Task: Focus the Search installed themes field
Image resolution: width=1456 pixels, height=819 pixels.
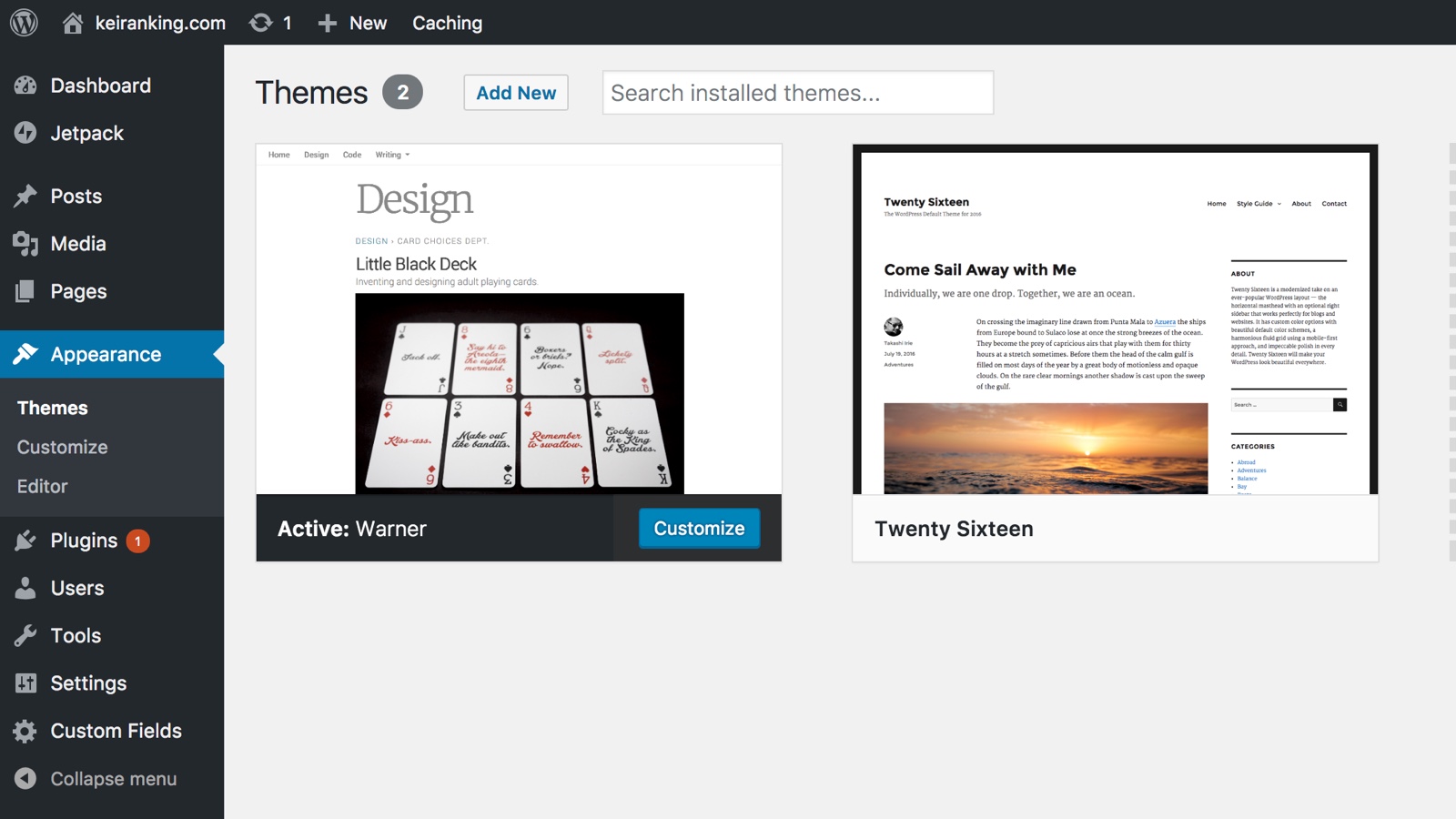Action: pyautogui.click(x=797, y=93)
